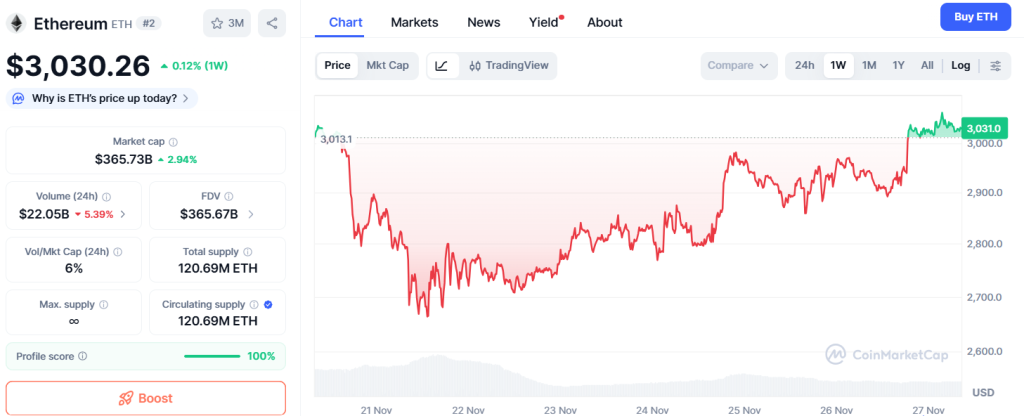Click the share icon next to Ethereum

pyautogui.click(x=272, y=23)
